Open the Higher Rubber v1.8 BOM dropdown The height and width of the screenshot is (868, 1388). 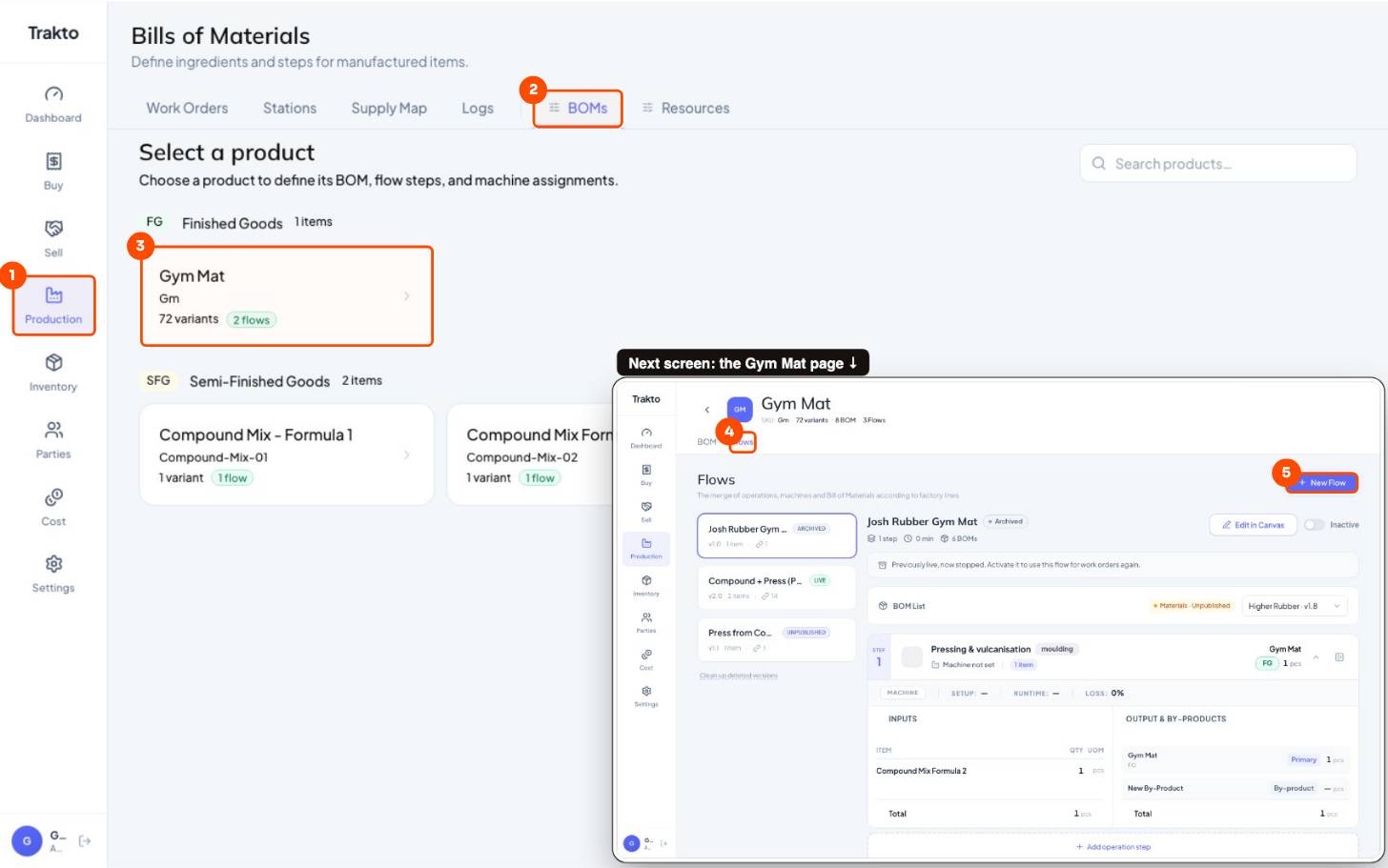point(1296,606)
